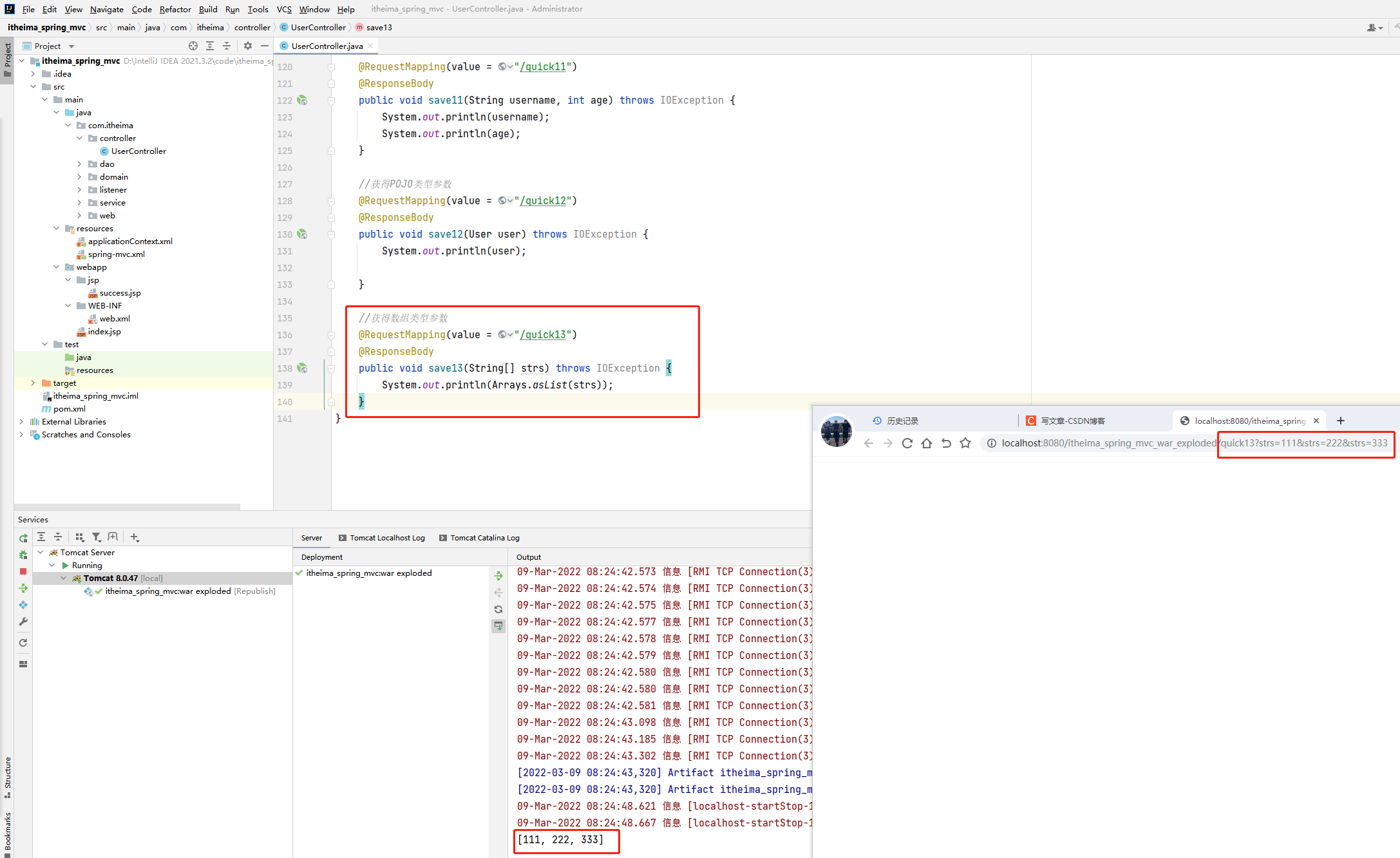Click the Project panel horizontal scrollbar

click(x=128, y=507)
